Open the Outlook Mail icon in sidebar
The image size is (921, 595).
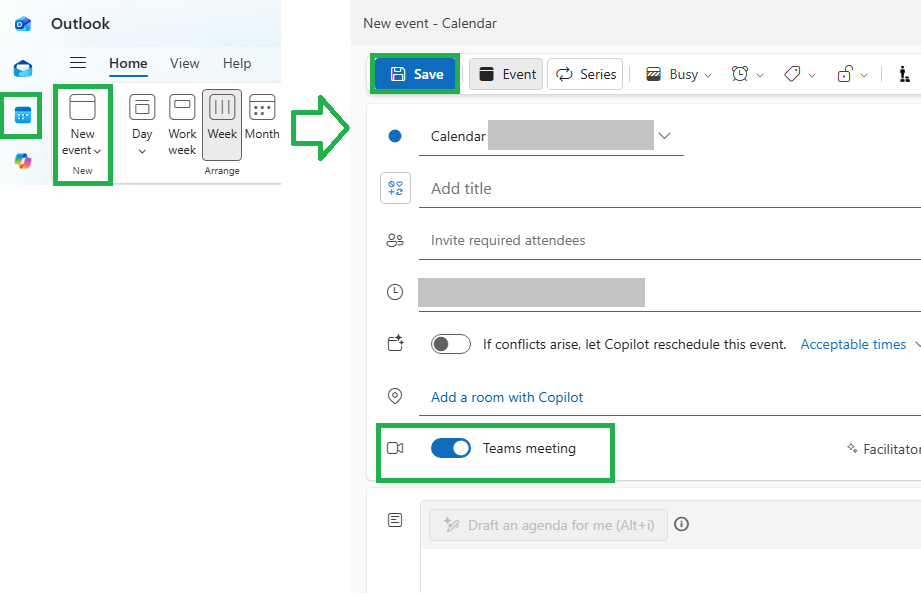click(23, 69)
